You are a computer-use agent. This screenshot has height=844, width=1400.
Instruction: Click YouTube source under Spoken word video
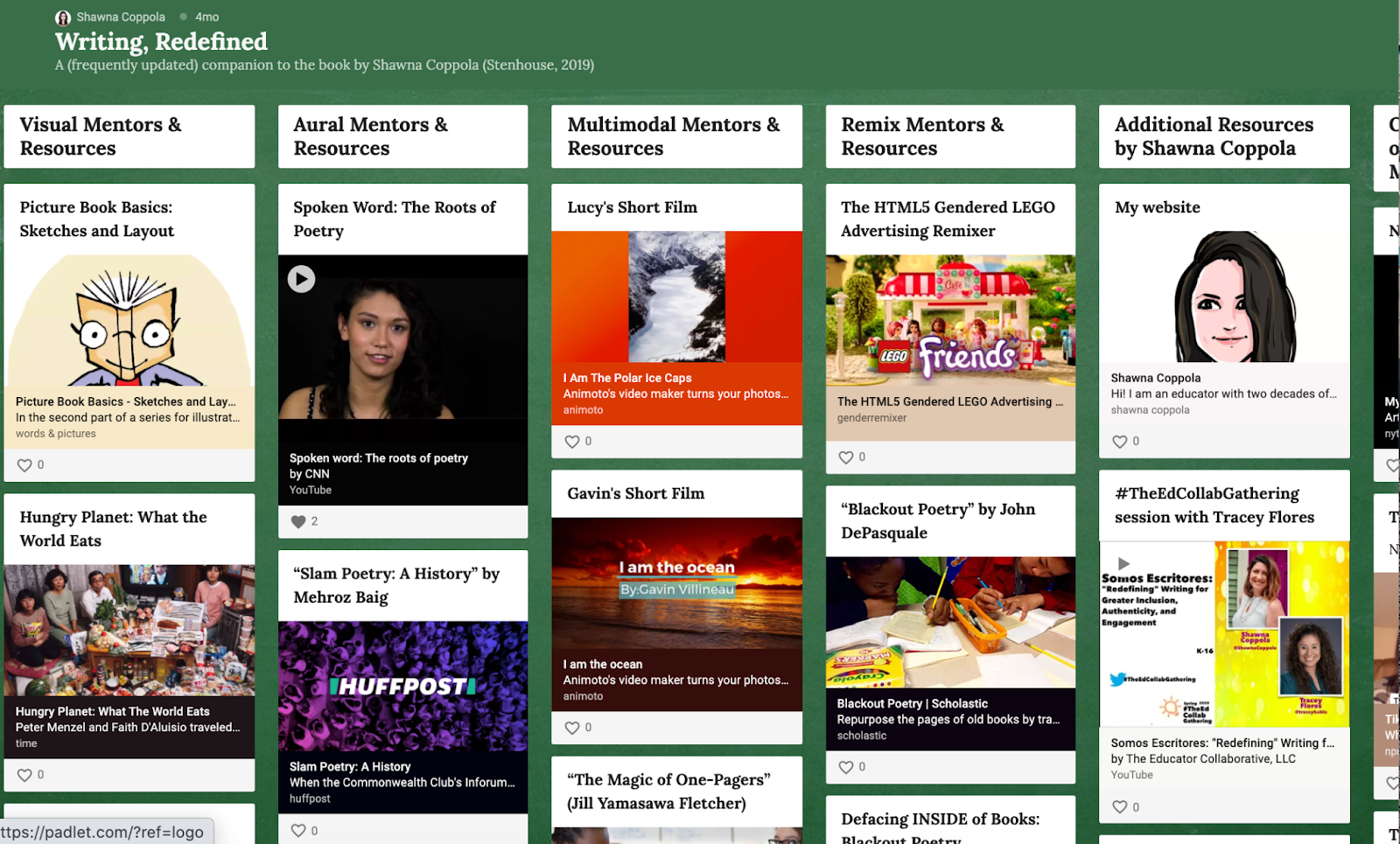pos(311,490)
